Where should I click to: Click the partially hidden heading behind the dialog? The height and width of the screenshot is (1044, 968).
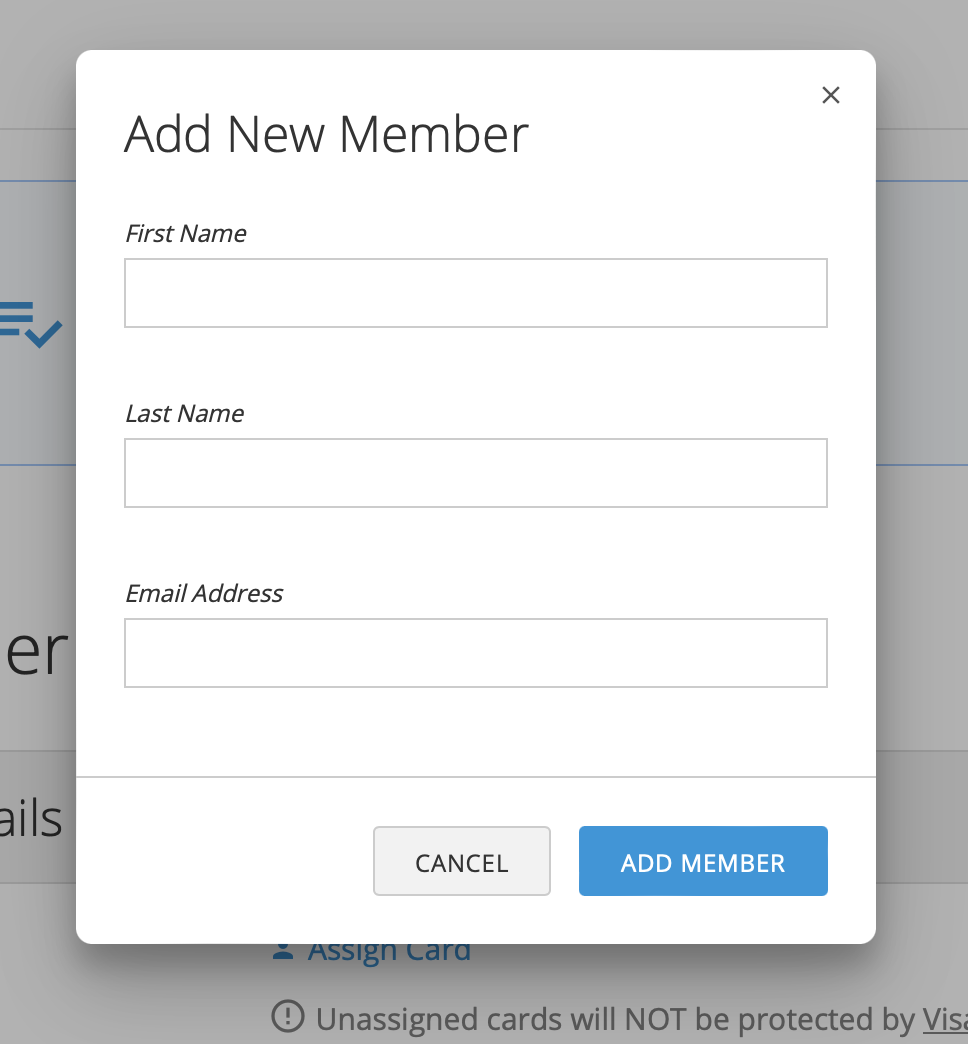click(35, 650)
